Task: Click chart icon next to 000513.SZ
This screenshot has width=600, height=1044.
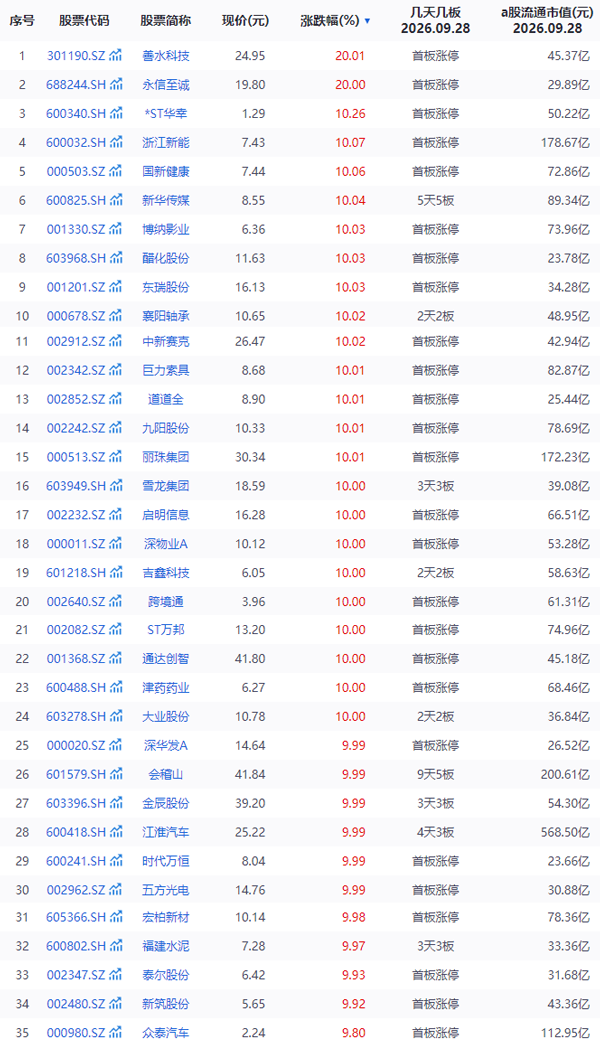Action: [116, 457]
